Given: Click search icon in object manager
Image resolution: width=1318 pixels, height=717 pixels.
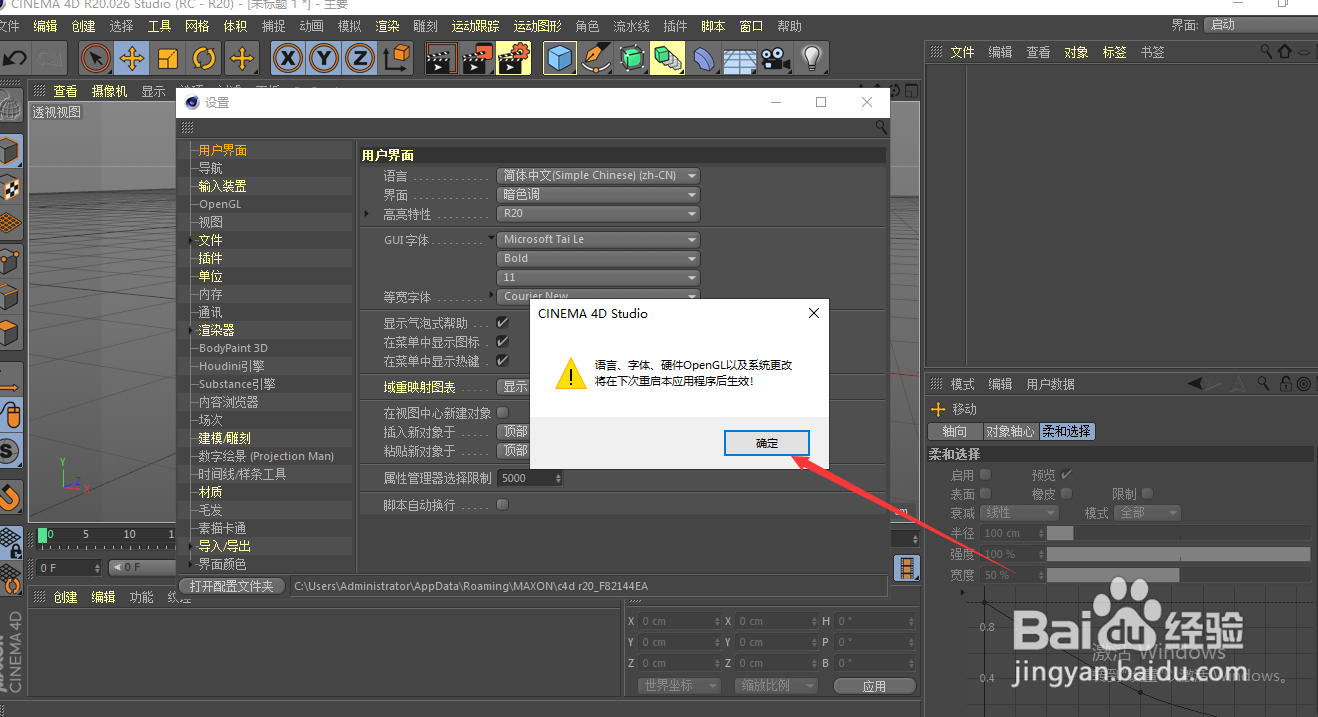Looking at the screenshot, I should click(x=1266, y=51).
